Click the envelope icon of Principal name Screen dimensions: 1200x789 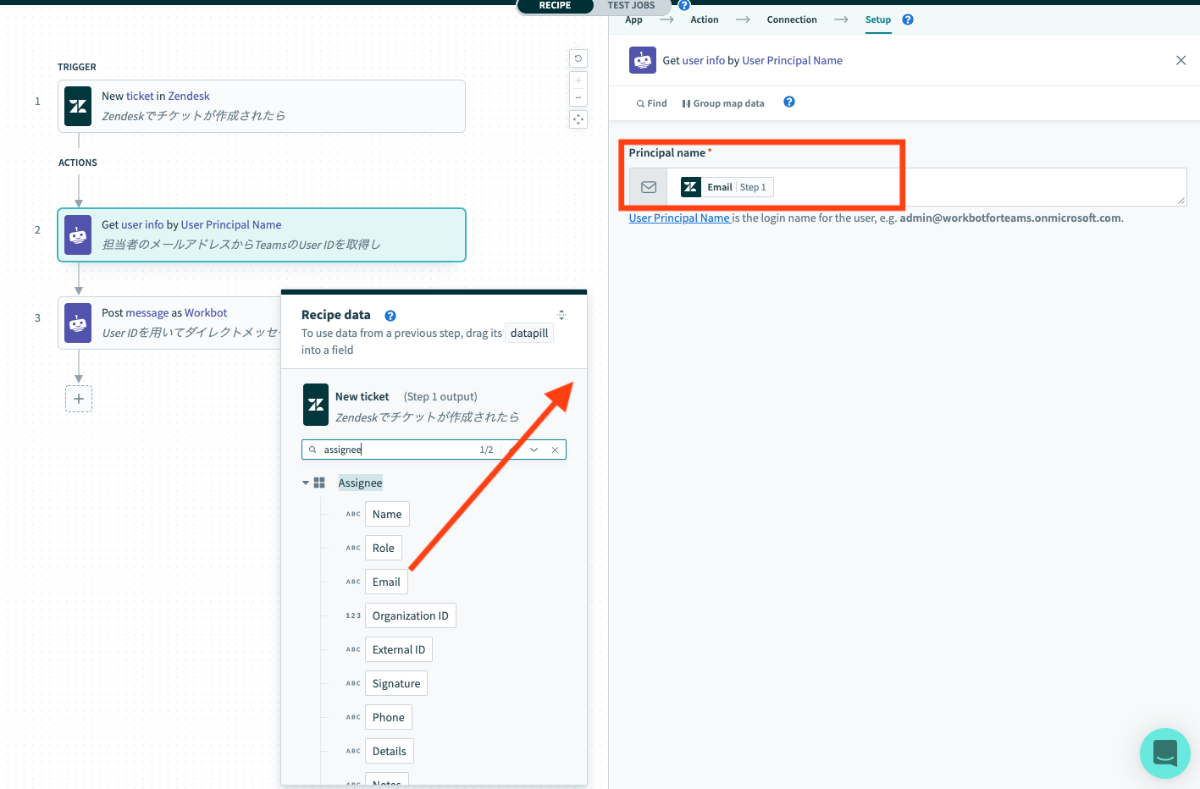648,187
